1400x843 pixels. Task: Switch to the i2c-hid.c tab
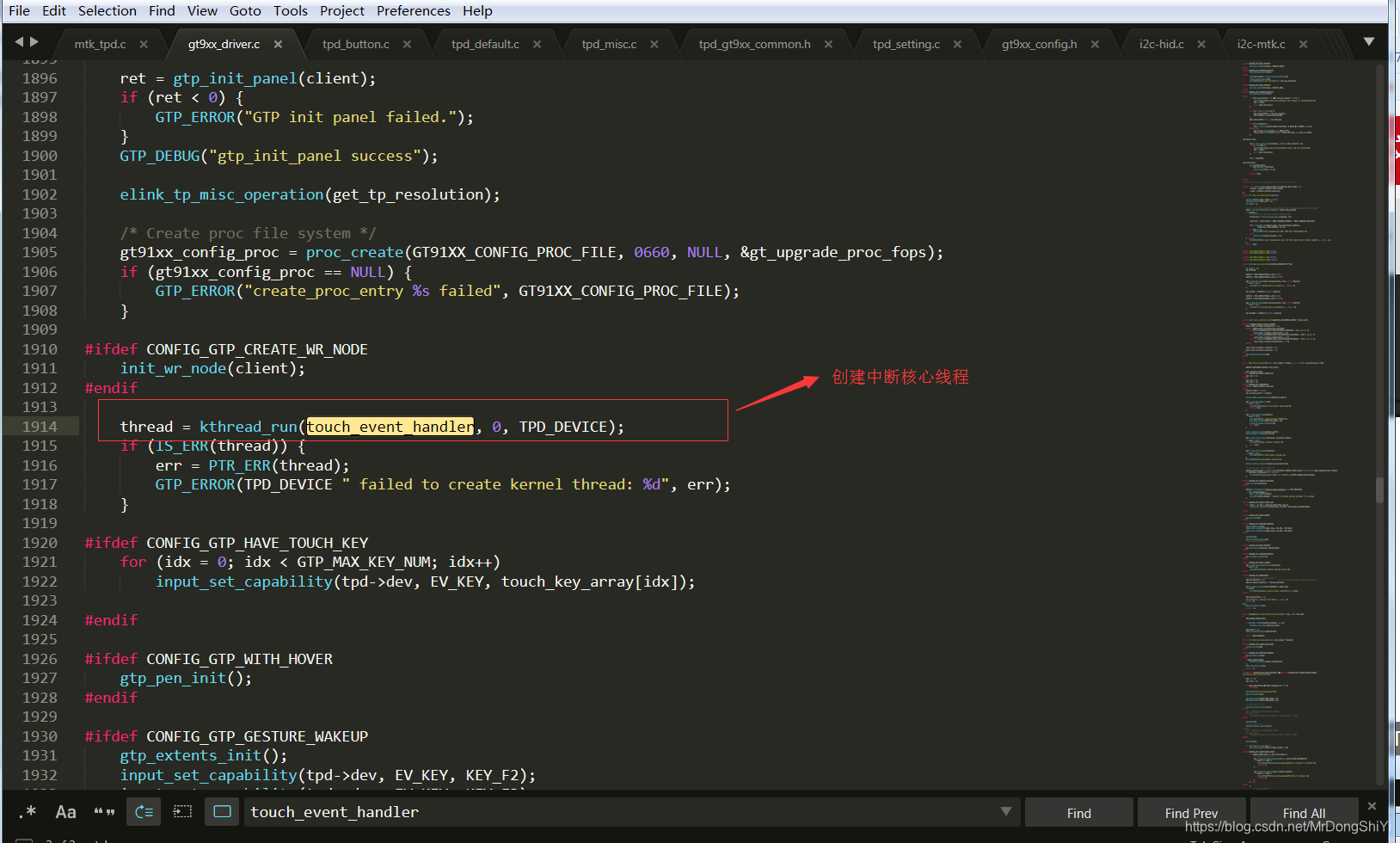click(x=1162, y=44)
